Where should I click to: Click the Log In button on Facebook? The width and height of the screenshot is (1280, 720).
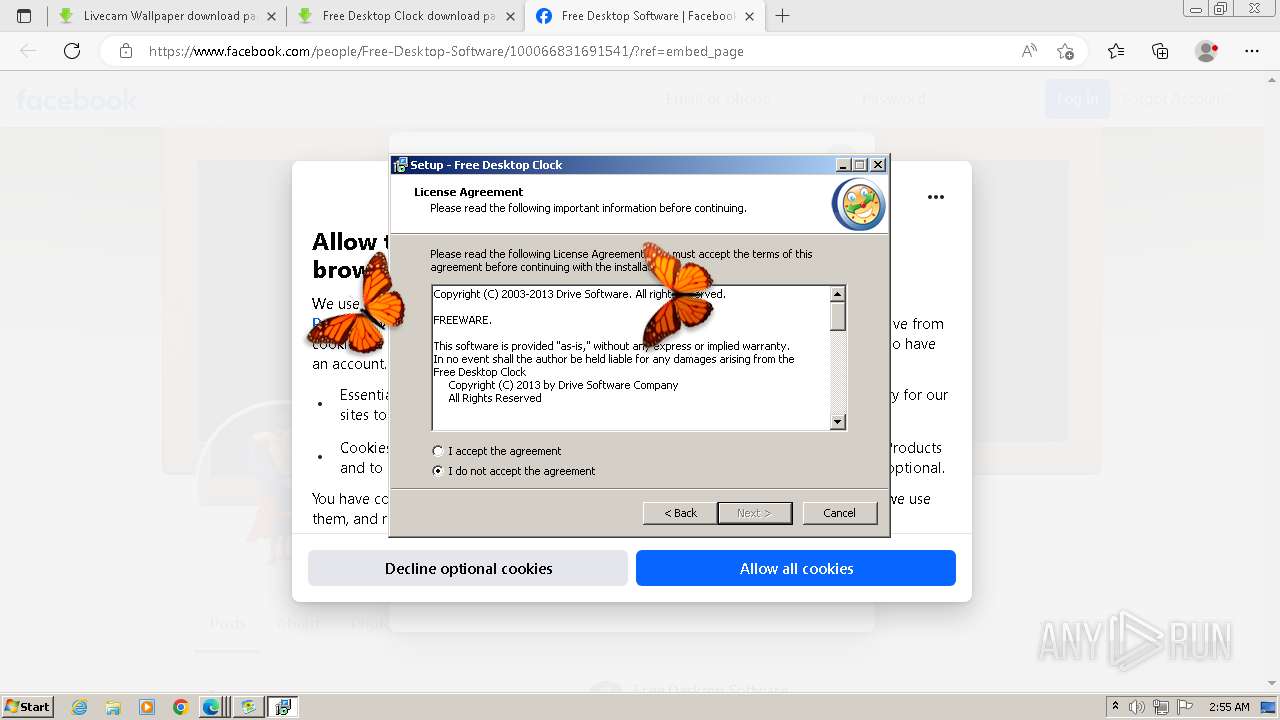pos(1077,99)
